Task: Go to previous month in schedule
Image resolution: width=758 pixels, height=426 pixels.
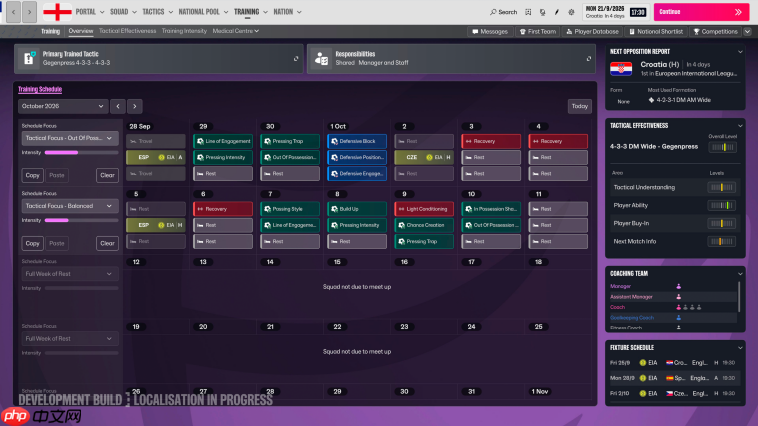Action: pos(118,106)
